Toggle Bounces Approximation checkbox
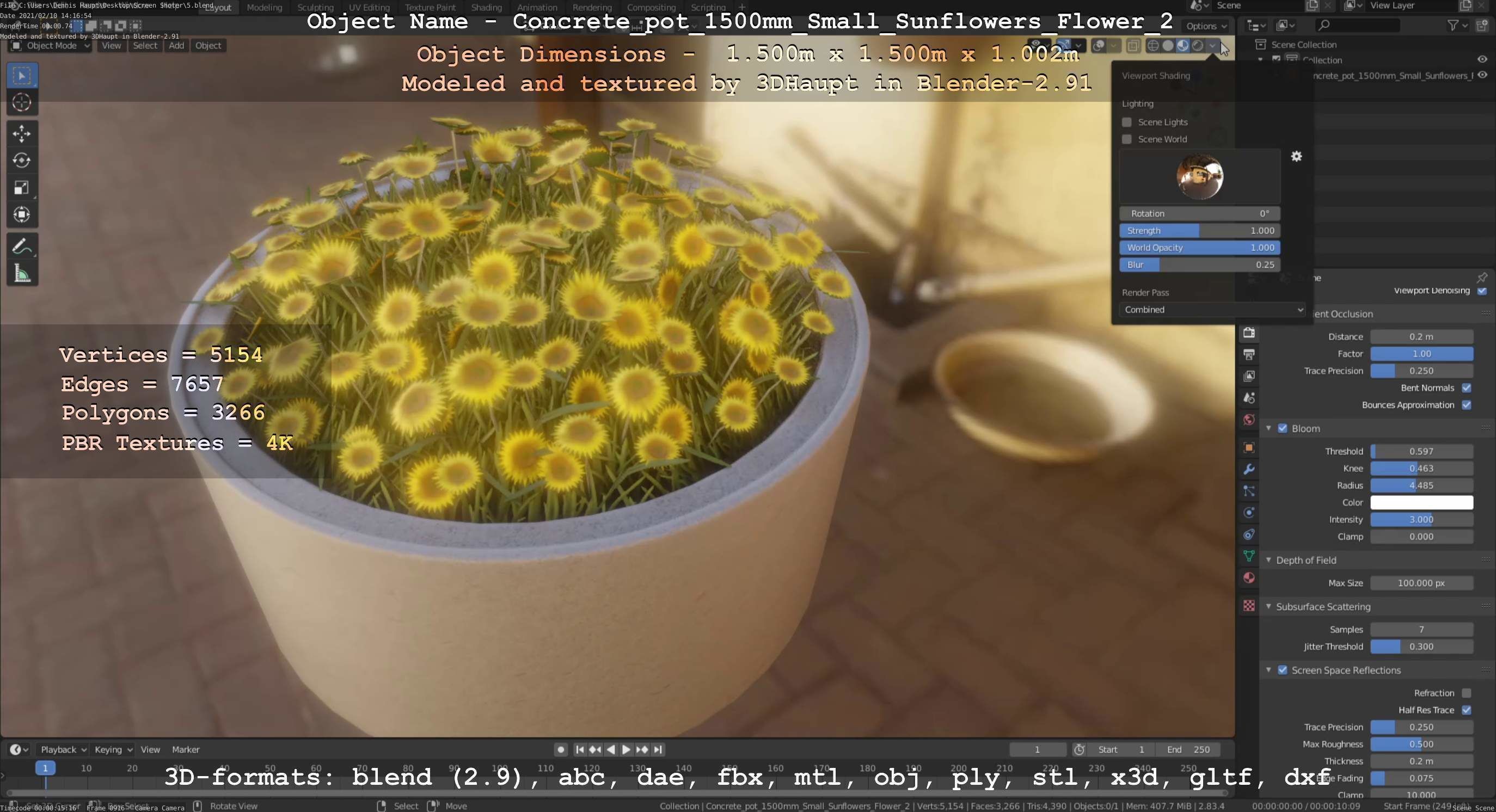 coord(1467,405)
